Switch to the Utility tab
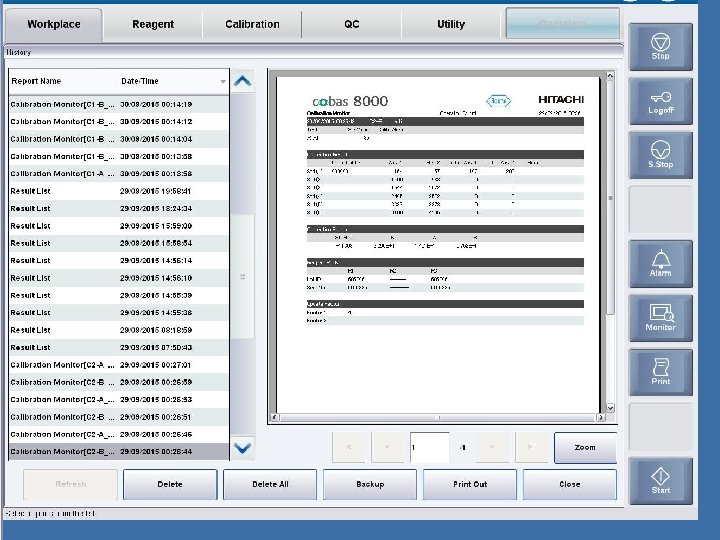The width and height of the screenshot is (720, 540). point(451,24)
